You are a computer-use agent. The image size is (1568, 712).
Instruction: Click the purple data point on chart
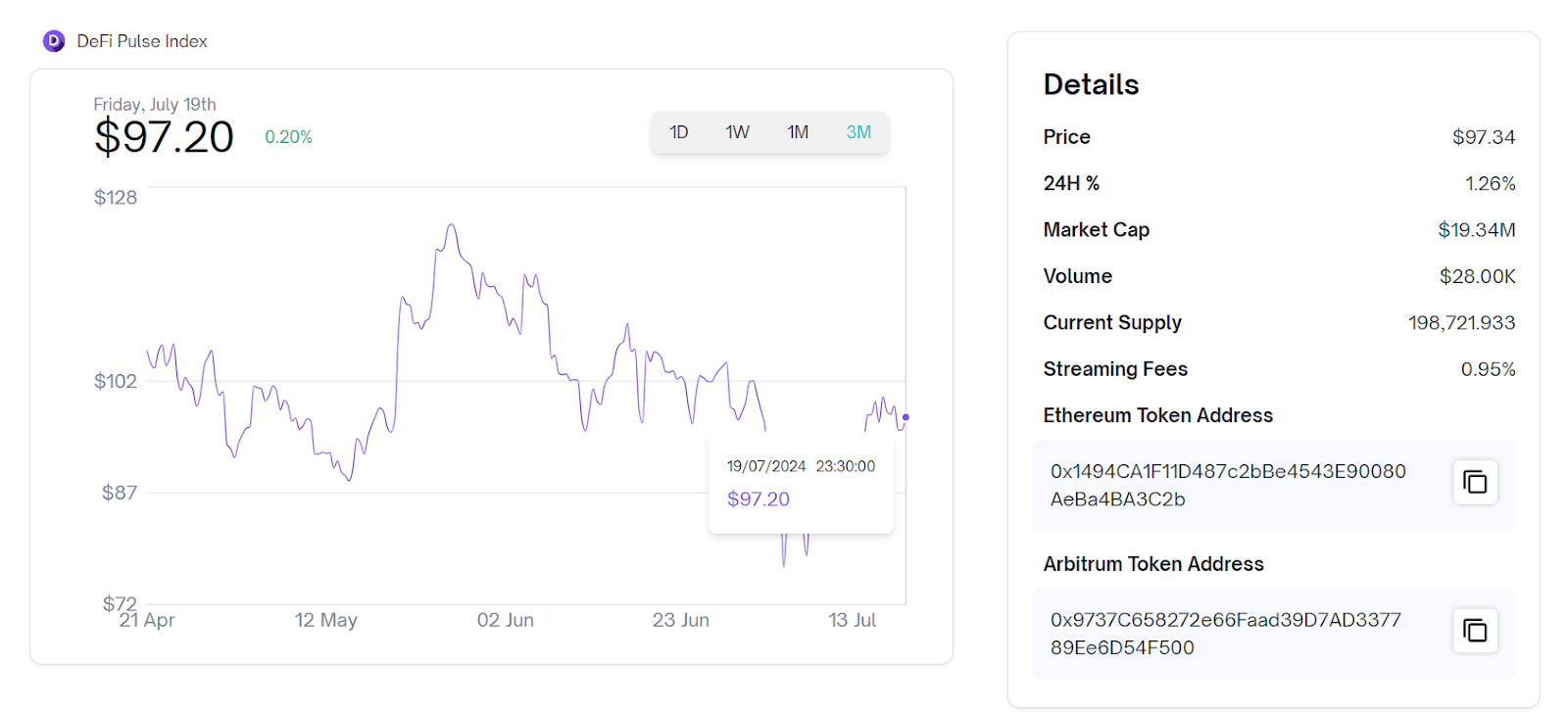tap(906, 417)
